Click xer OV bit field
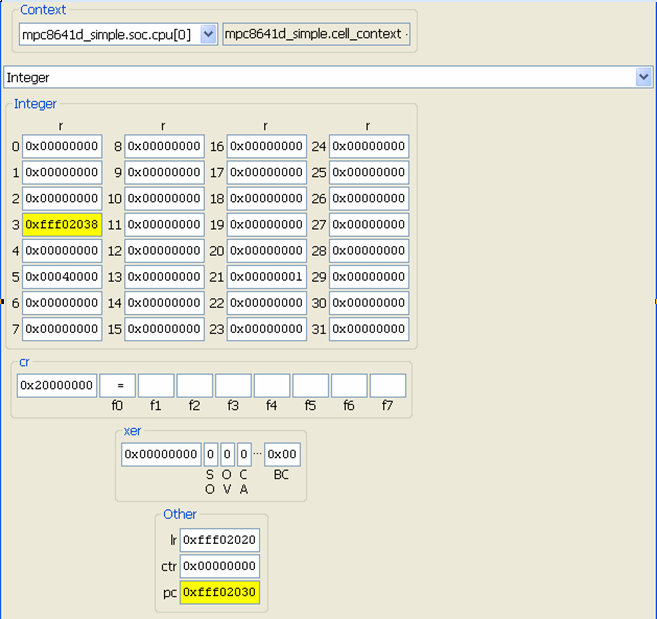The height and width of the screenshot is (619, 657). (x=227, y=454)
